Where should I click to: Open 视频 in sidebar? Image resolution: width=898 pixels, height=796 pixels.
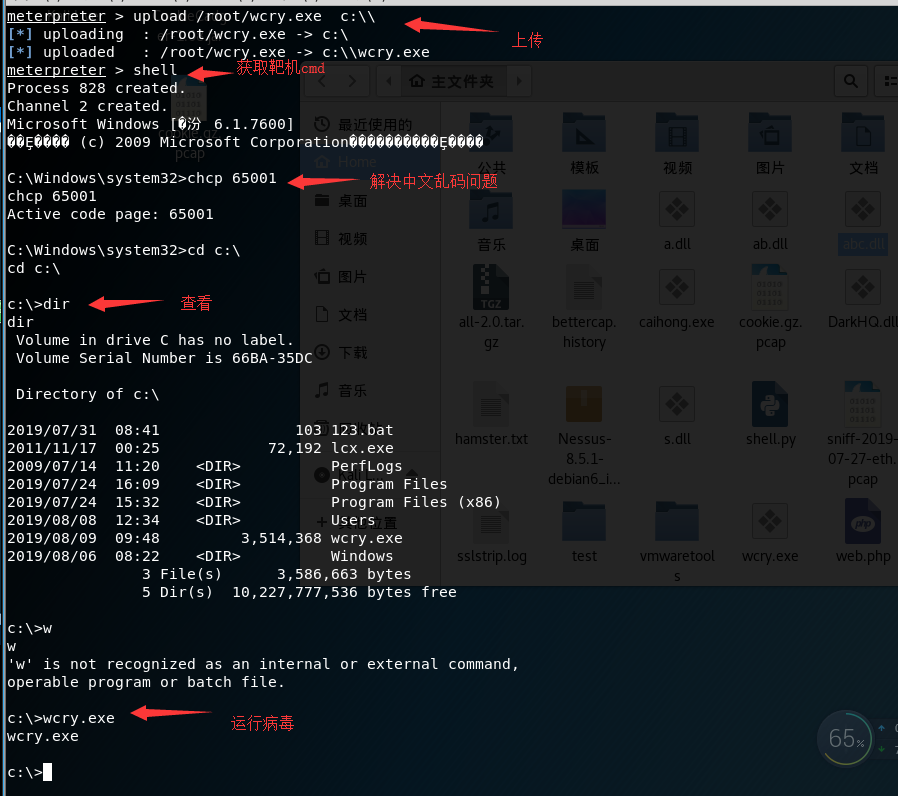(x=341, y=238)
